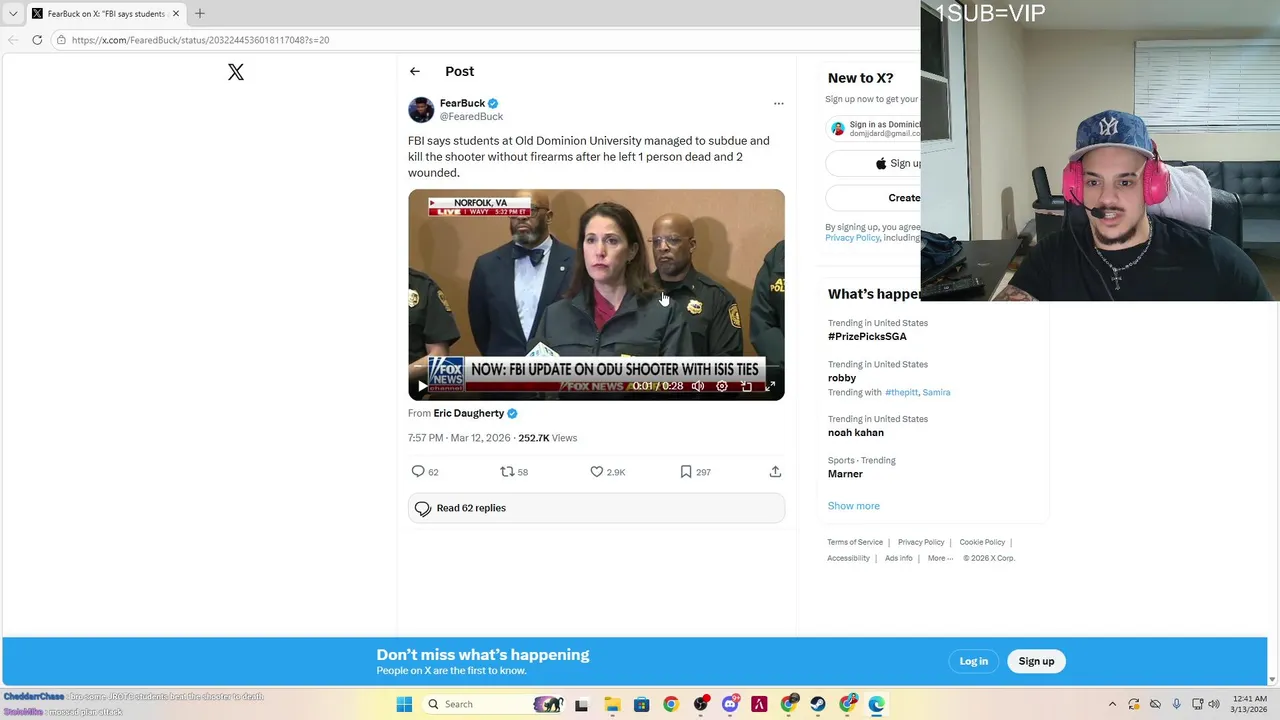Open Read 62 replies
1280x720 pixels.
(596, 508)
